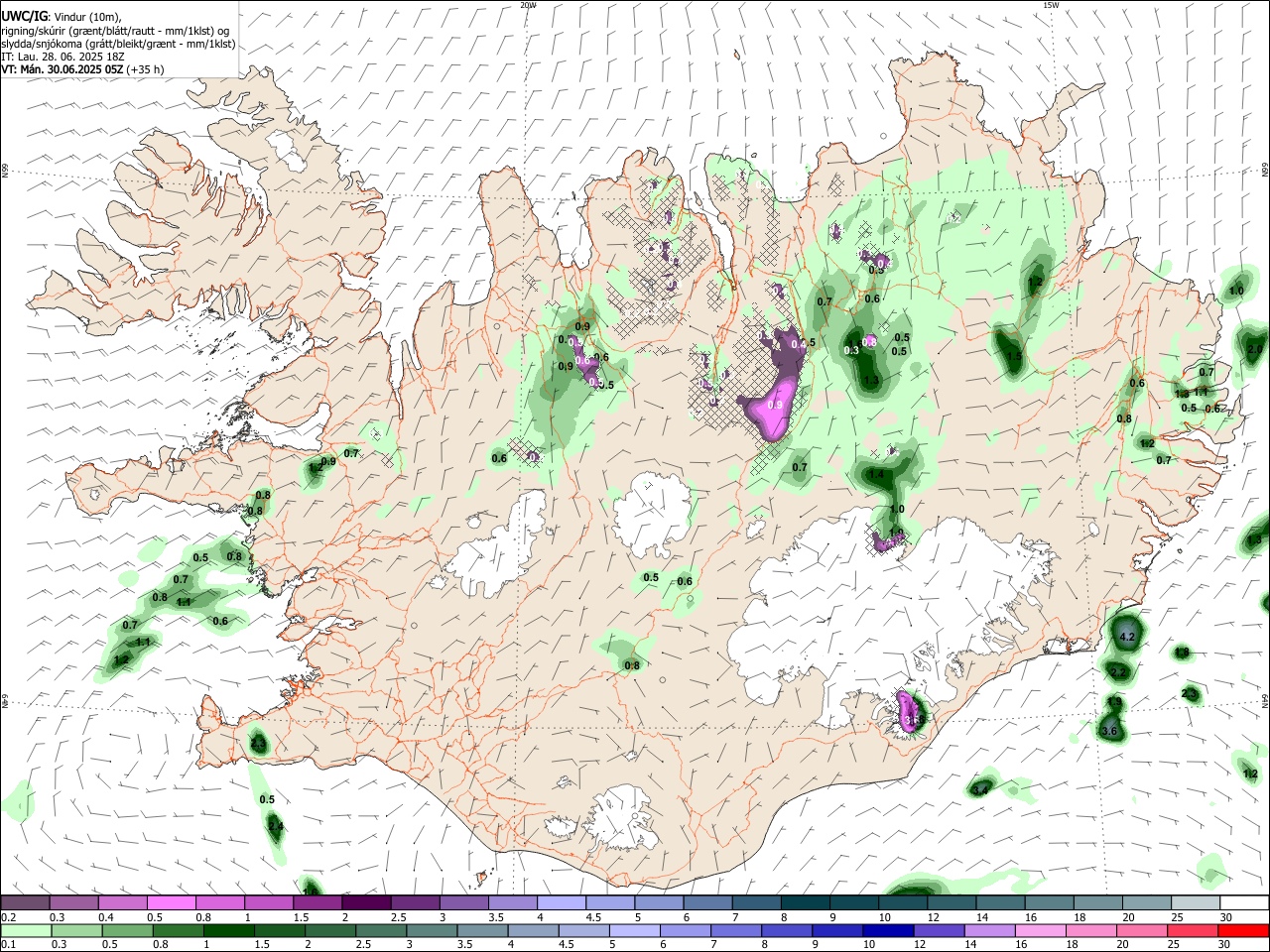This screenshot has height=952, width=1270.
Task: Click the '1.5' precipitation value on the map
Action: [1014, 357]
